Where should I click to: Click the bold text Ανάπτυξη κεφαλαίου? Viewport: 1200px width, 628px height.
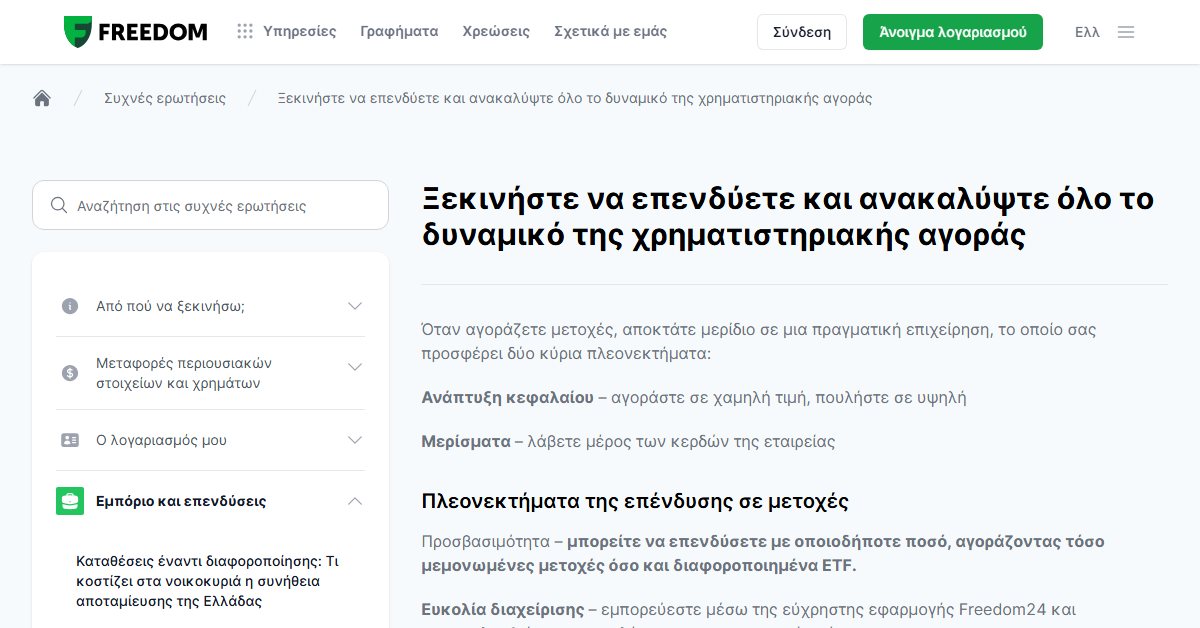click(x=508, y=397)
